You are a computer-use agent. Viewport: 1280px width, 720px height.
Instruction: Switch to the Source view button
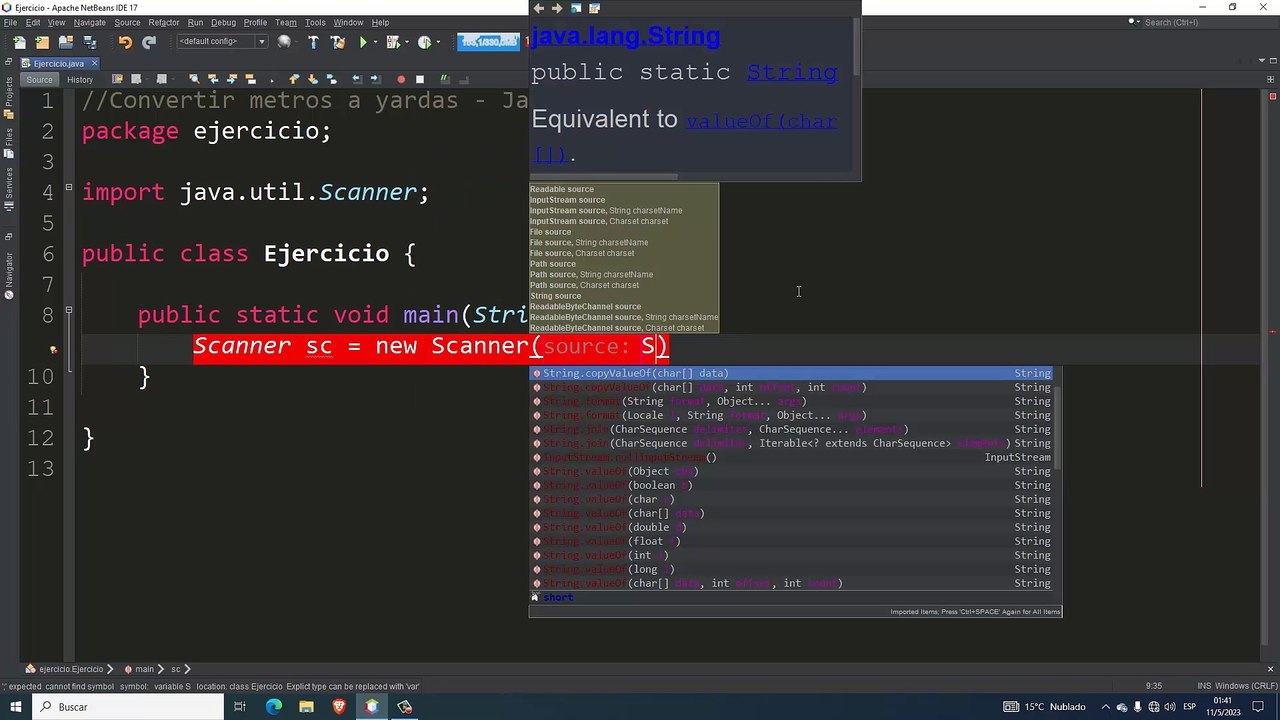pos(39,80)
